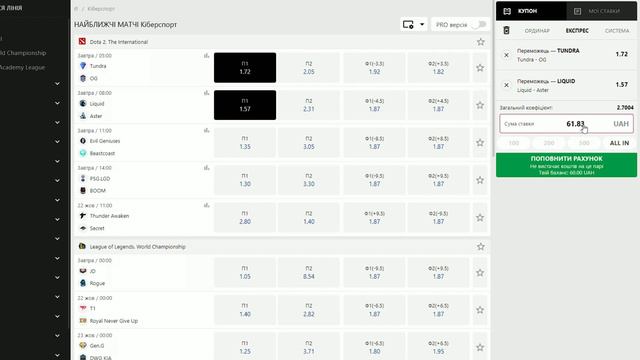Image resolution: width=640 pixels, height=360 pixels.
Task: Click the stake amount input field
Action: coord(567,124)
